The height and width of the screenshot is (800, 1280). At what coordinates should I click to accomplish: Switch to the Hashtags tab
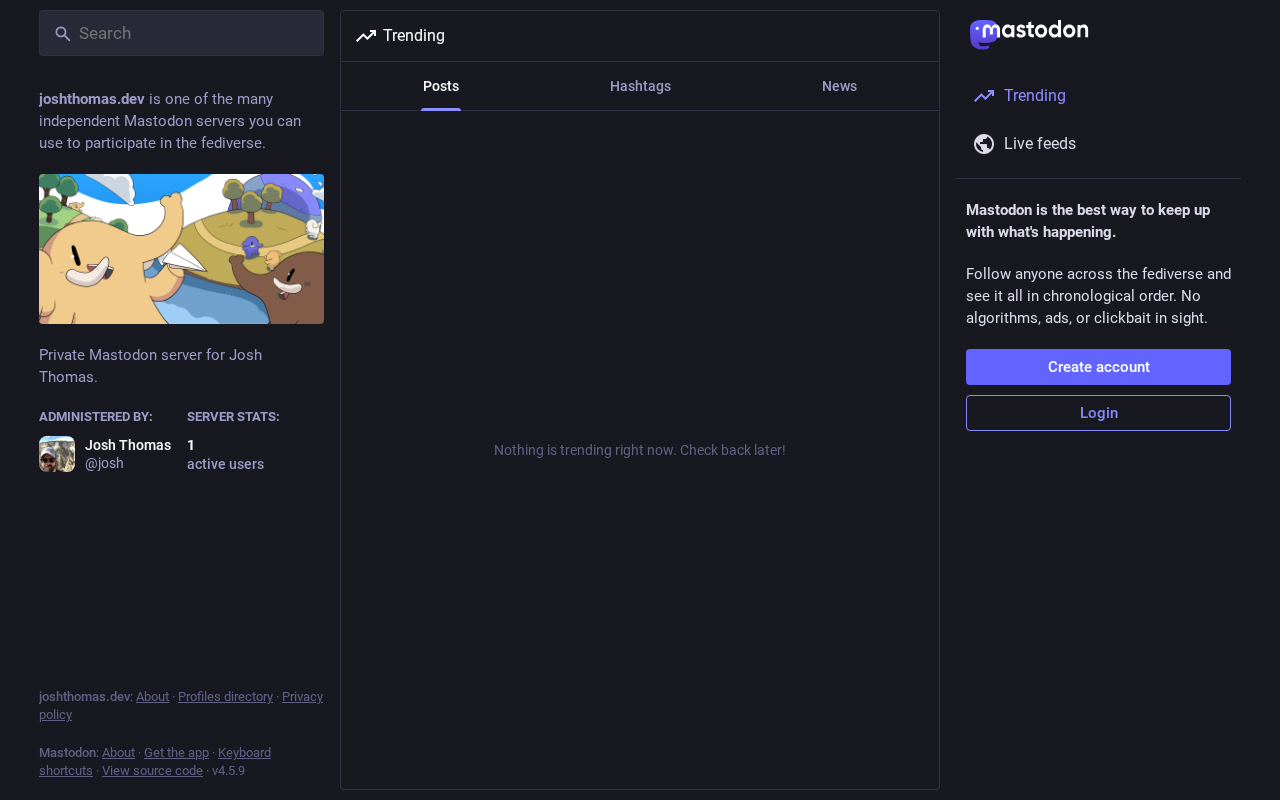[x=640, y=86]
